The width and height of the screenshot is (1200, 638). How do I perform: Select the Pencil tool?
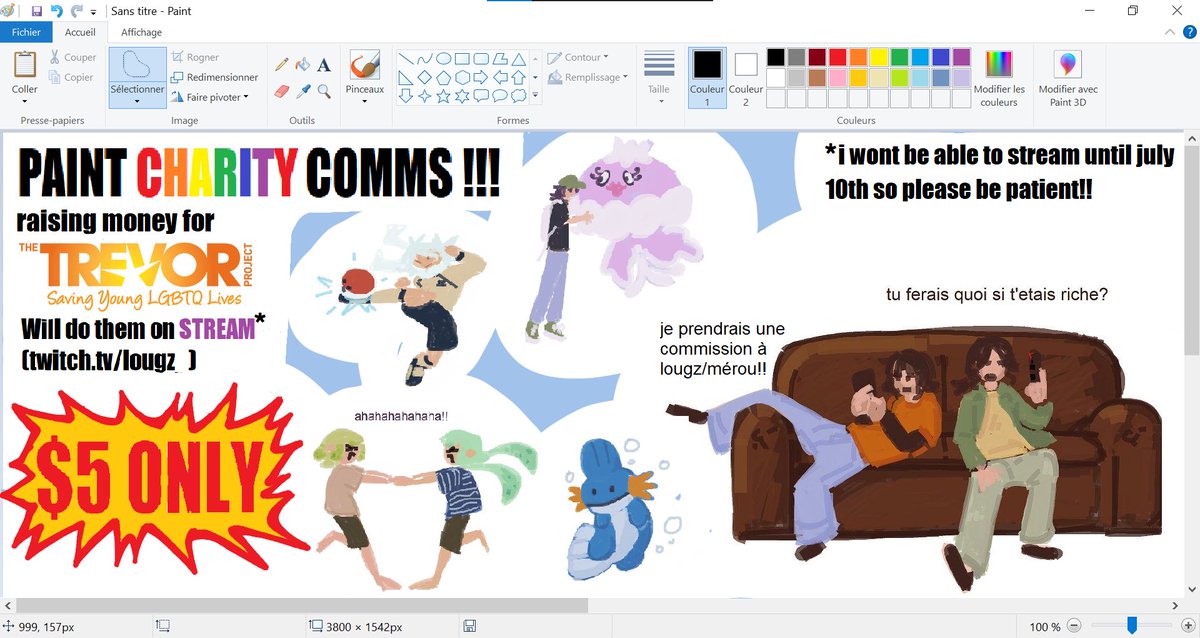282,65
